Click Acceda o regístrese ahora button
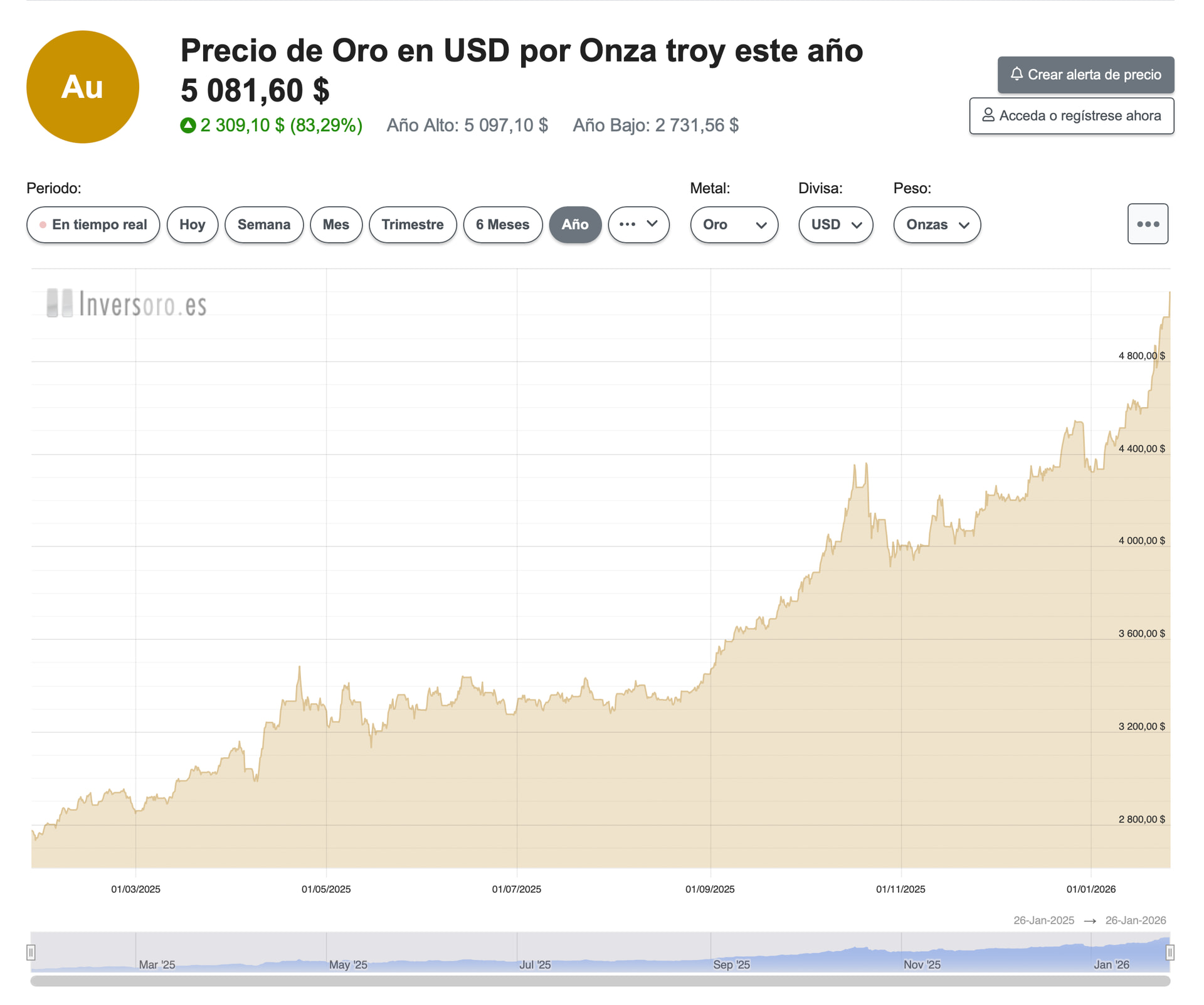The height and width of the screenshot is (1005, 1204). [1071, 115]
